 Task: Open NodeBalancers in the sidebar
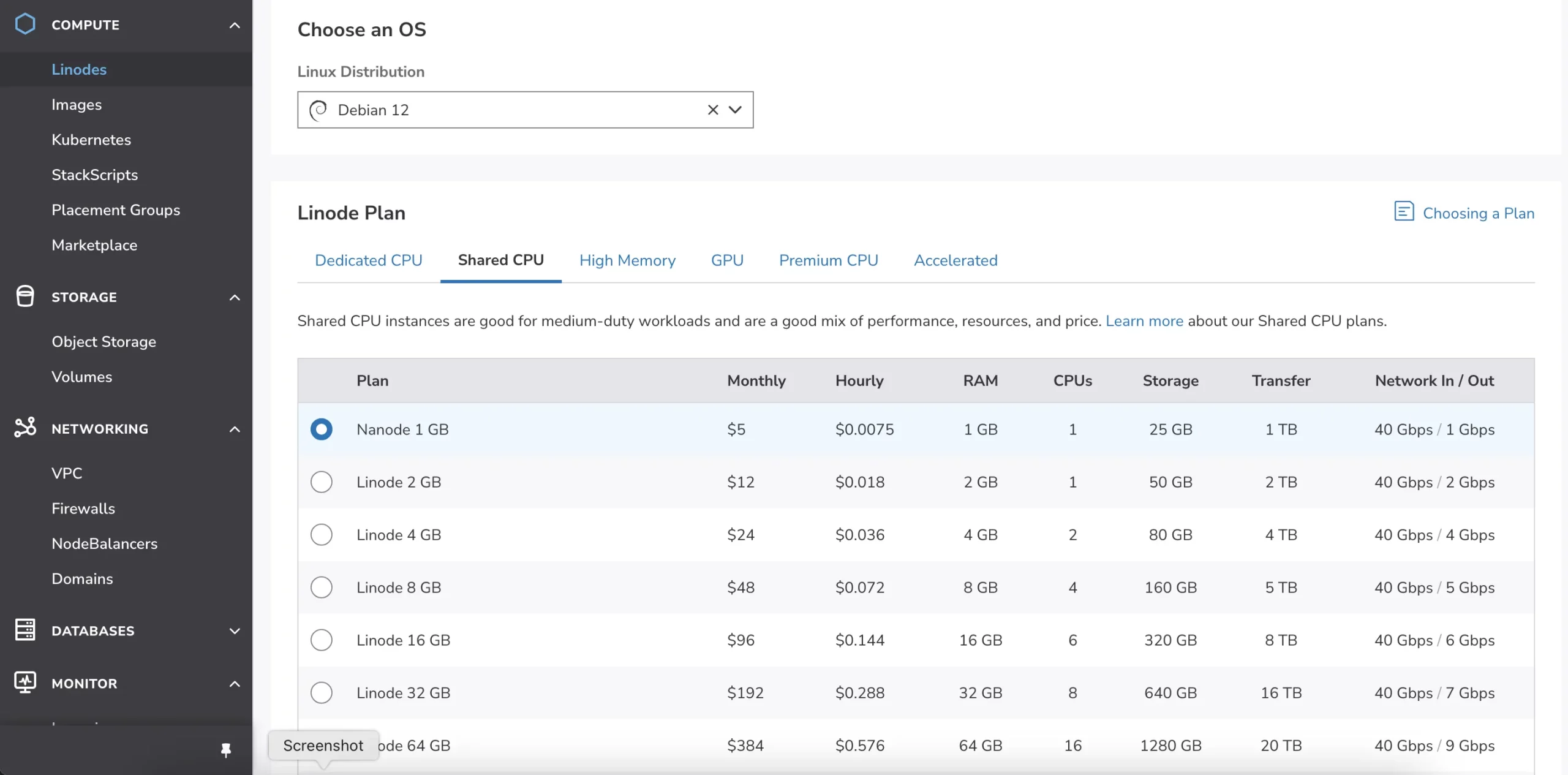point(105,543)
